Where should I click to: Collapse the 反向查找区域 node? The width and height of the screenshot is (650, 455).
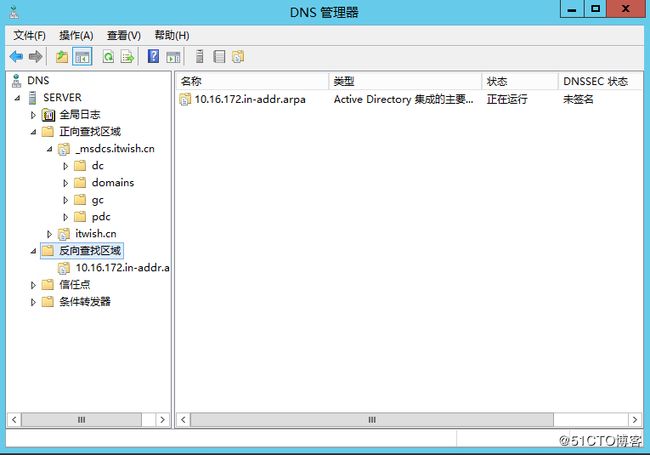point(34,251)
